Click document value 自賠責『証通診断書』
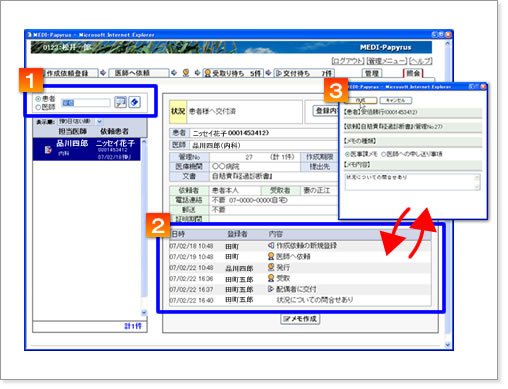508x389 pixels. [243, 176]
